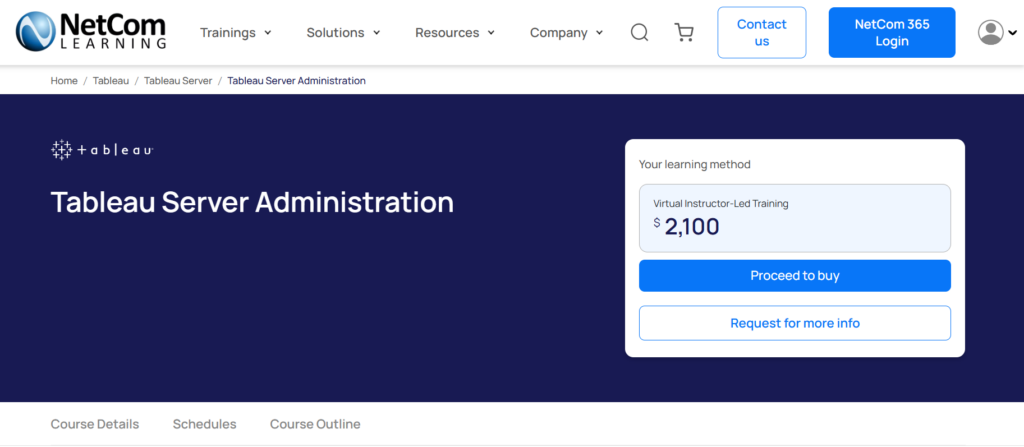
Task: Switch to the Schedules tab
Action: [204, 424]
